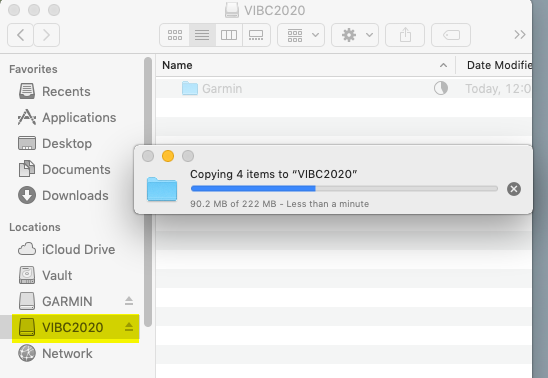Click the copy progress bar
Viewport: 548px width, 378px height.
344,189
